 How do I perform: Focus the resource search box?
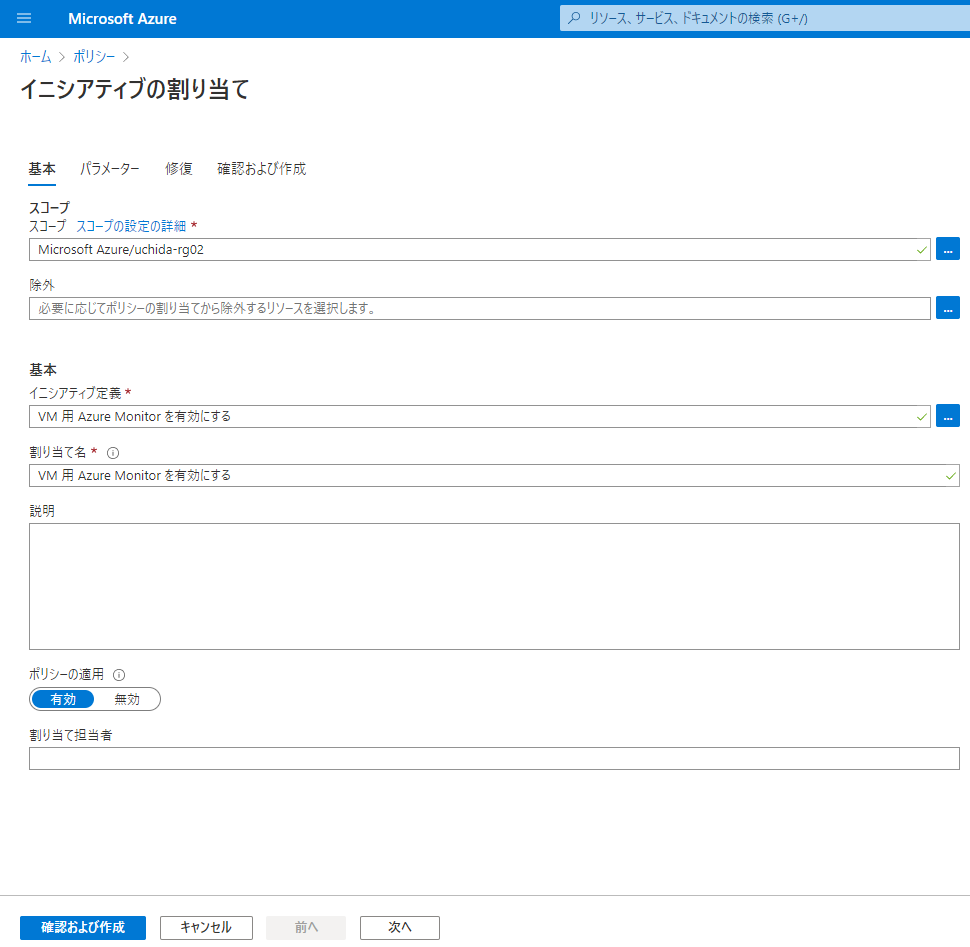(765, 18)
